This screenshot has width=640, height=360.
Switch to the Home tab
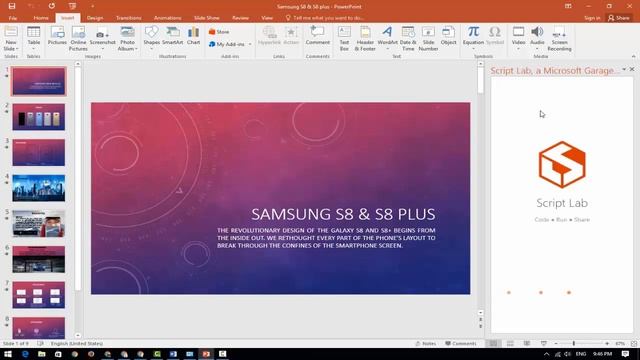tap(41, 18)
